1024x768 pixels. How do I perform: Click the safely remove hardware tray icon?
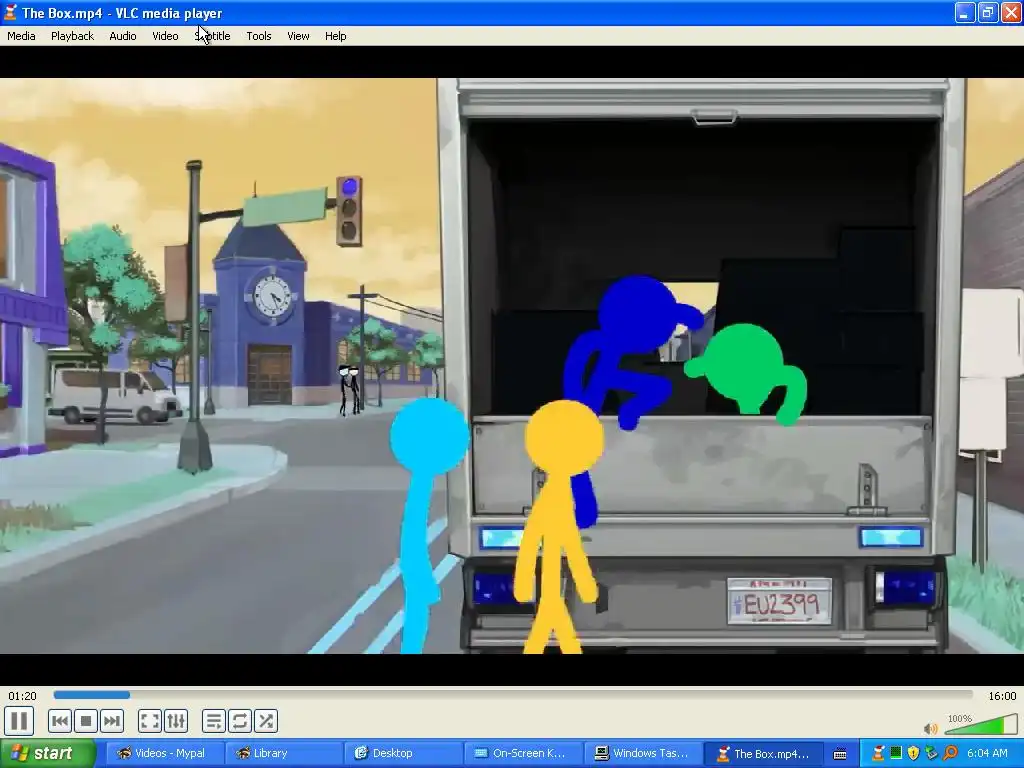click(x=931, y=753)
